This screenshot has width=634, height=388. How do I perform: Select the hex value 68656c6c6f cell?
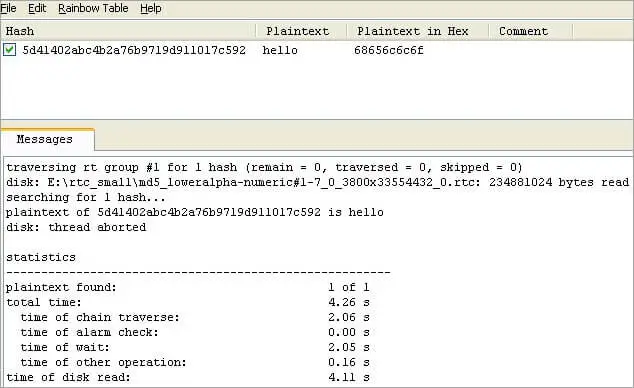coord(389,50)
